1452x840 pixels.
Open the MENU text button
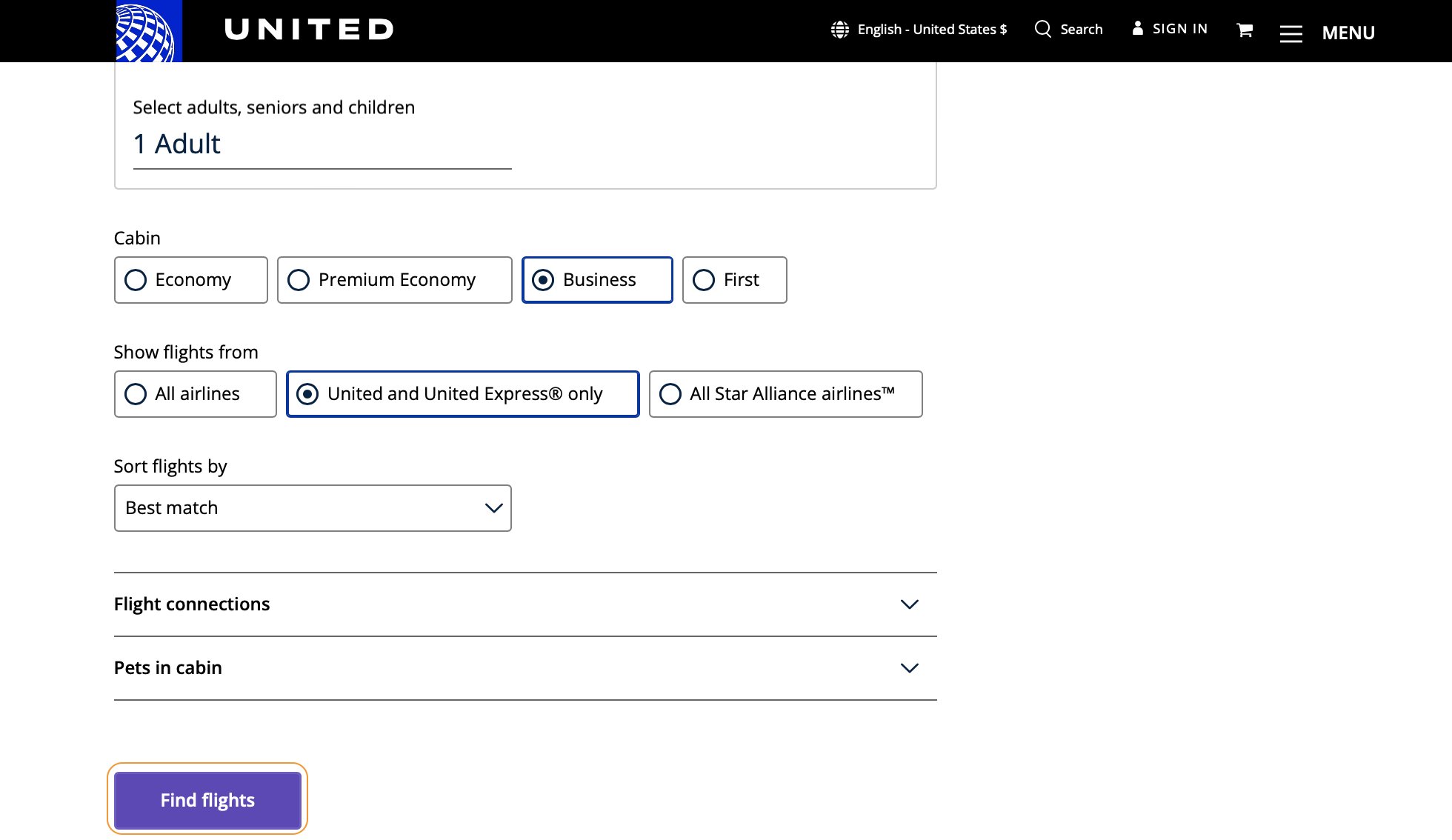click(1348, 33)
